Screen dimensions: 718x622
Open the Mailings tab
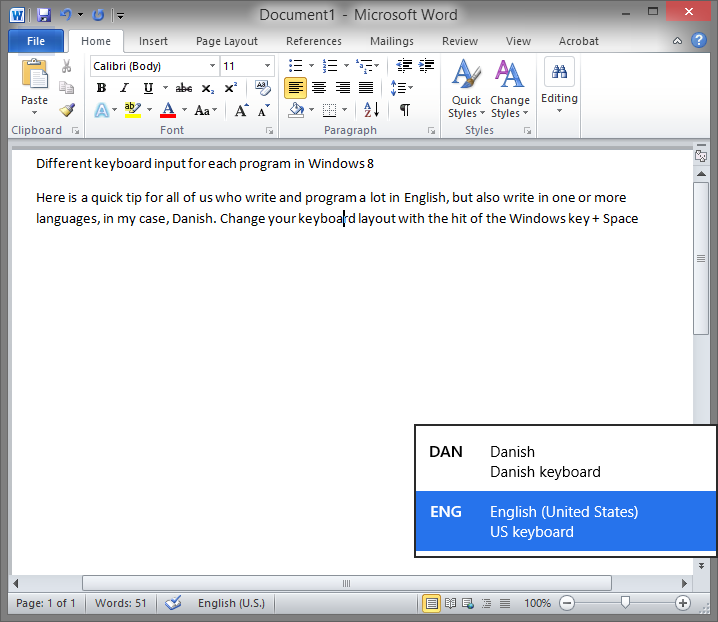point(392,41)
